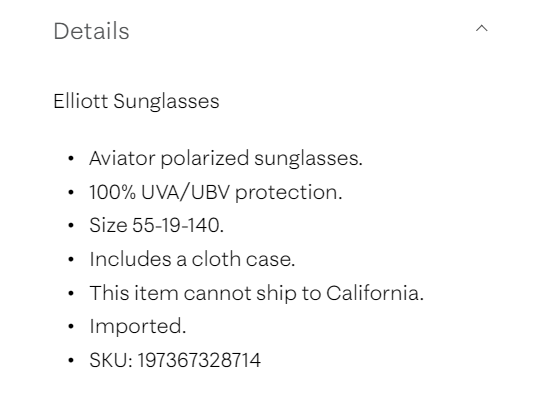
Task: Click the bullet before '100% UVA/UBV protection'
Action: pos(71,193)
